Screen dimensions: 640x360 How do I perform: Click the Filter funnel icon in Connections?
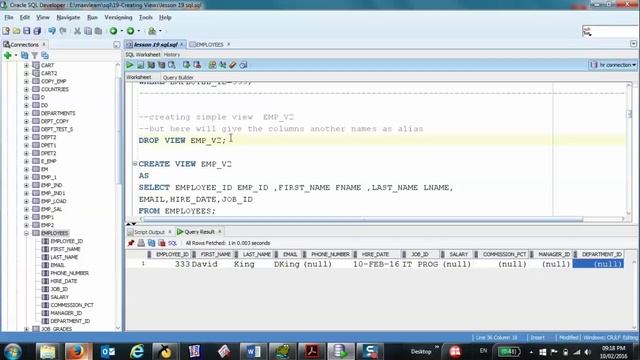click(35, 55)
